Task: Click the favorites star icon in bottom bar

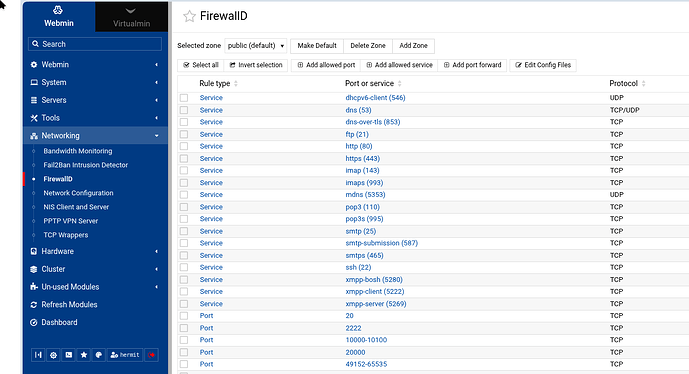Action: [x=83, y=355]
